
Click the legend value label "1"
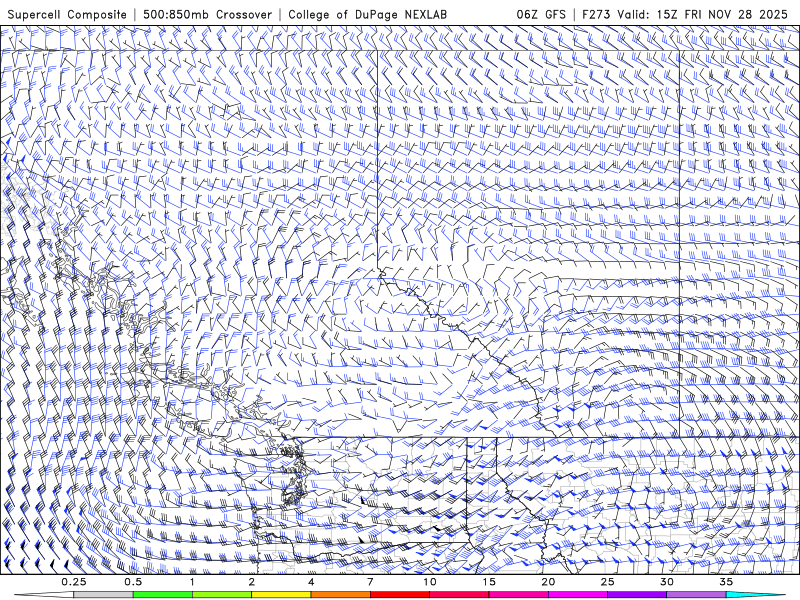tap(192, 582)
